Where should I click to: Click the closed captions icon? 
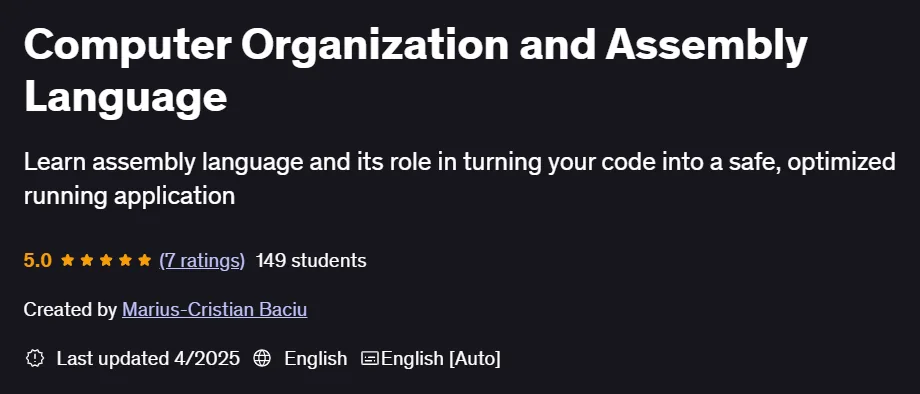[370, 358]
